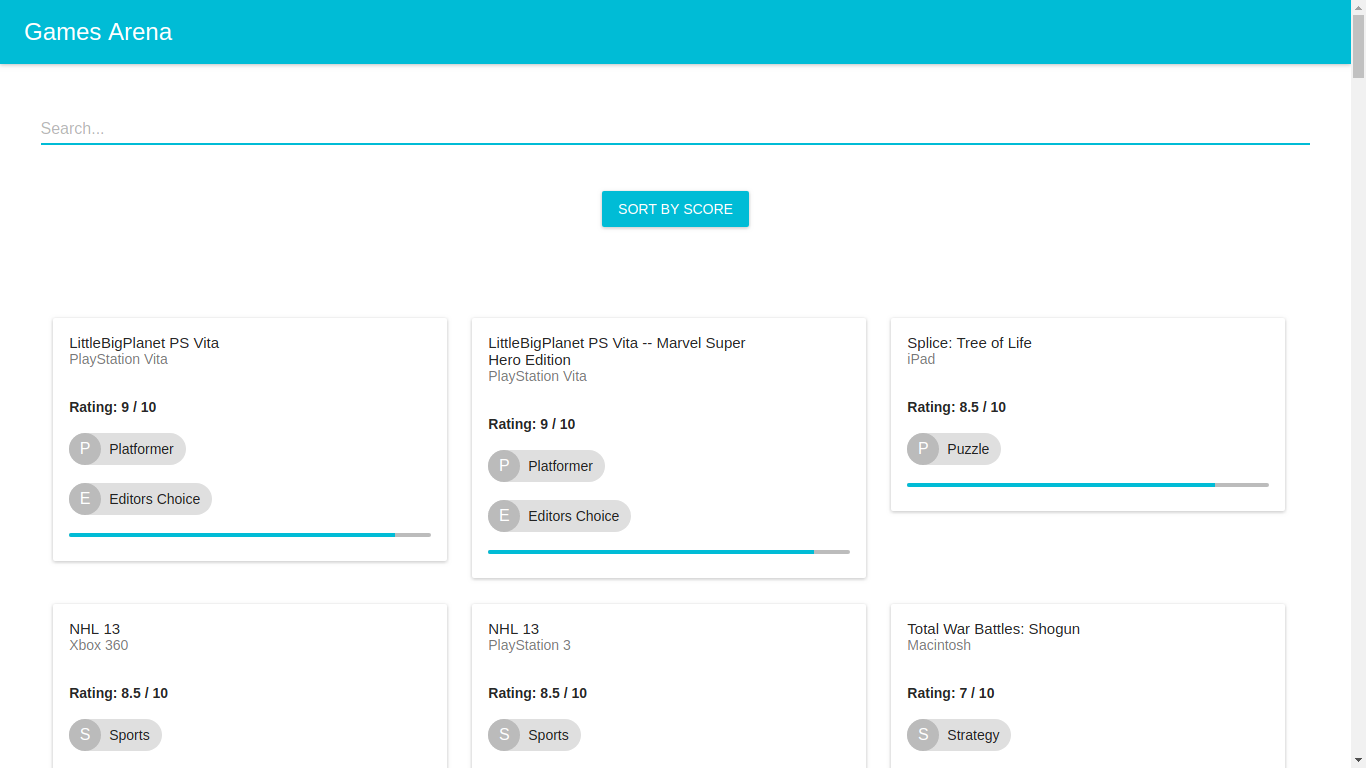
Task: Click the 'Macintosh' platform text
Action: 939,645
